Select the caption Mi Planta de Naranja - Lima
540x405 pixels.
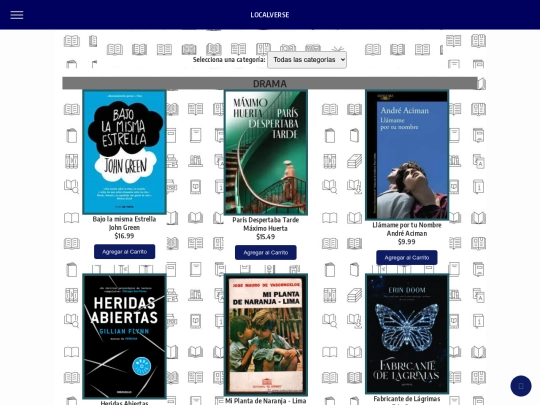[x=266, y=401]
